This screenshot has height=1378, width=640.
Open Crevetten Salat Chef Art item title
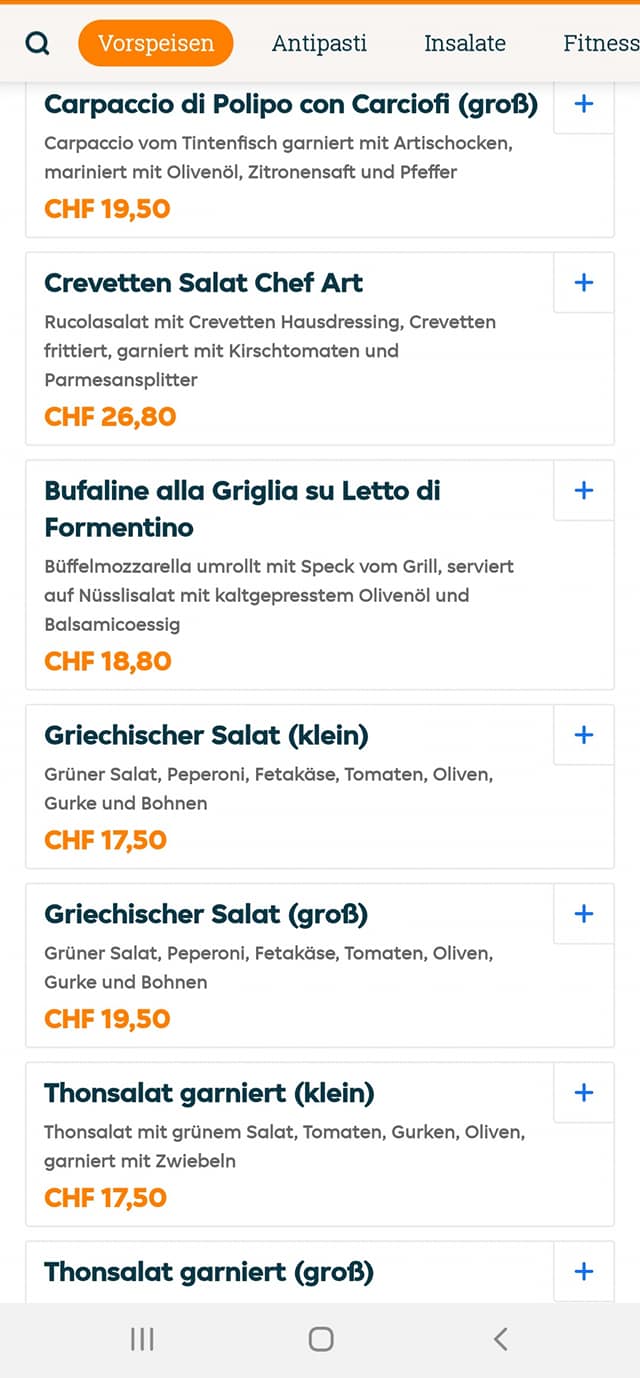pyautogui.click(x=203, y=283)
